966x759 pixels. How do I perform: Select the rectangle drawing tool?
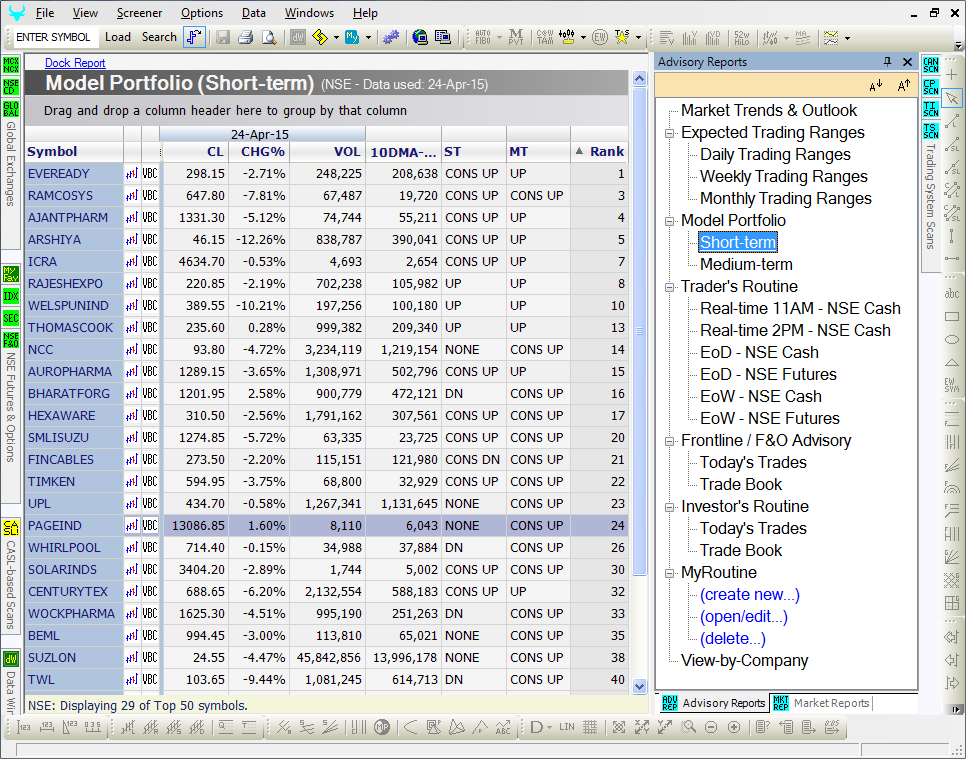coord(952,317)
